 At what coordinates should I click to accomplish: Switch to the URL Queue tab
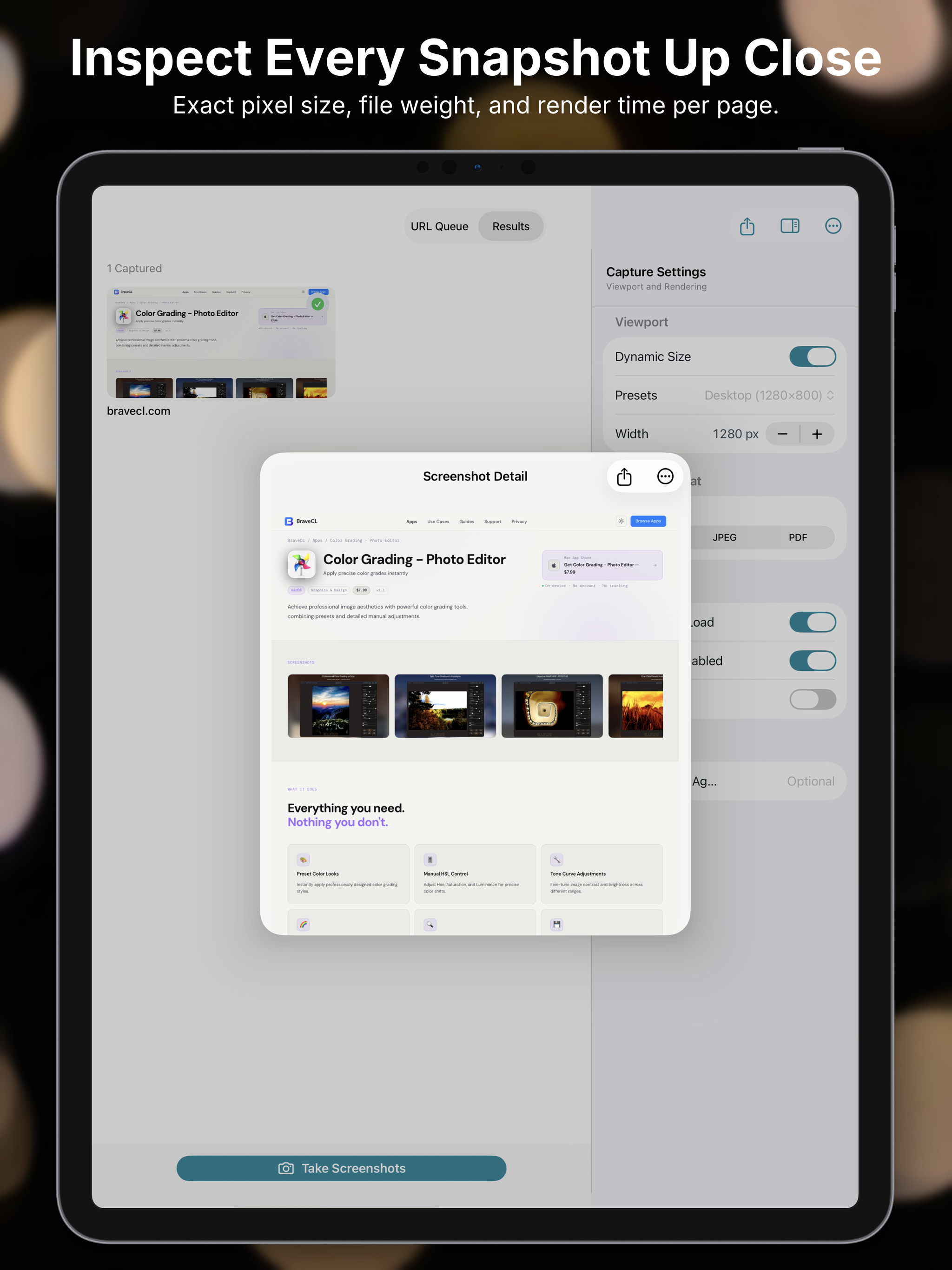[x=439, y=226]
